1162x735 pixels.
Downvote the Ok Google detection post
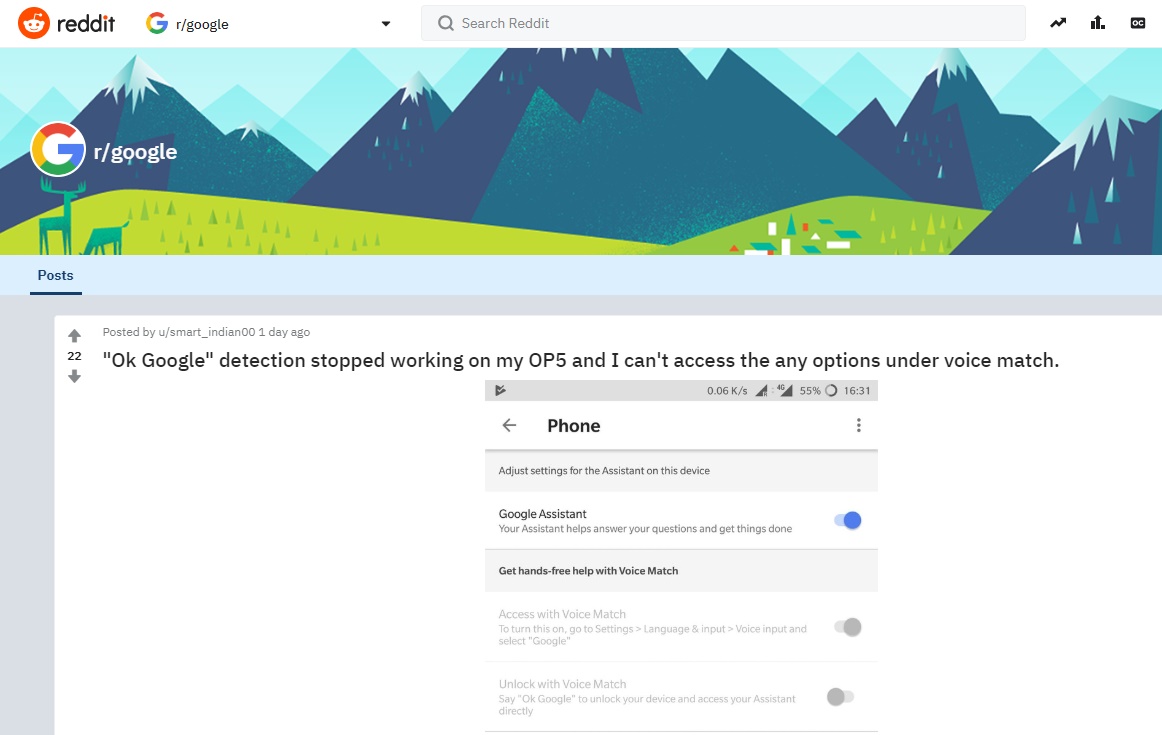(x=74, y=377)
